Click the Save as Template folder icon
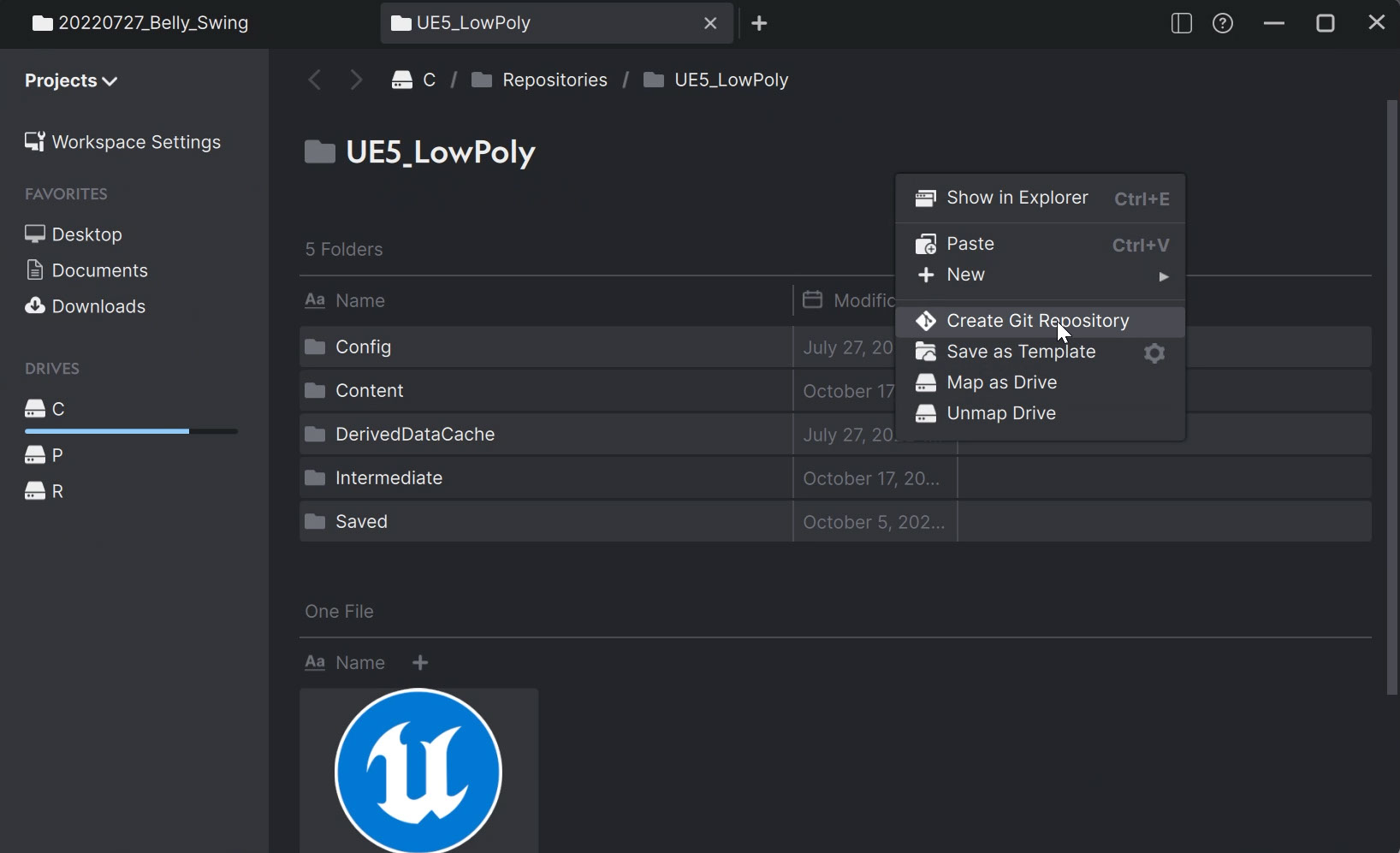Screen dimensions: 1400x853 coord(926,352)
